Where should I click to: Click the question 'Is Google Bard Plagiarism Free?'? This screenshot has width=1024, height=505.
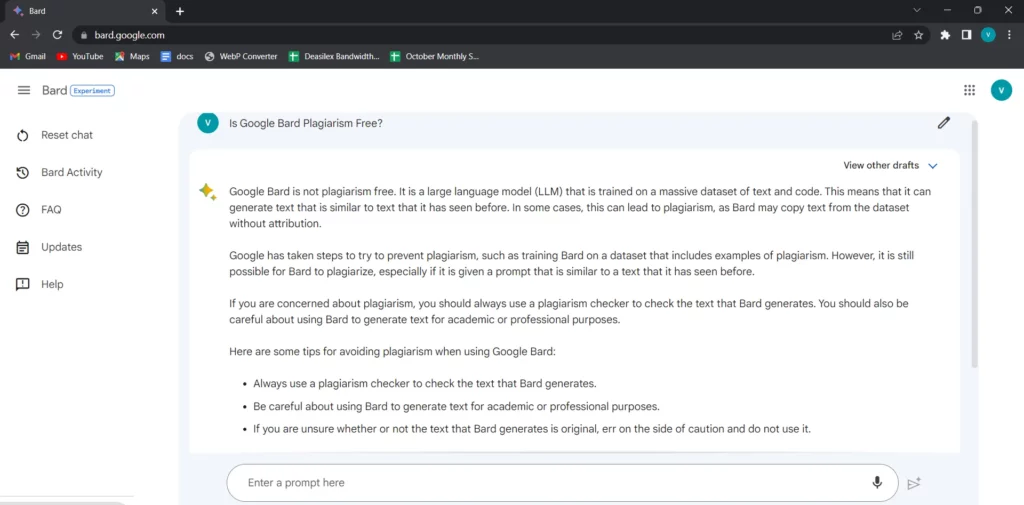[306, 123]
